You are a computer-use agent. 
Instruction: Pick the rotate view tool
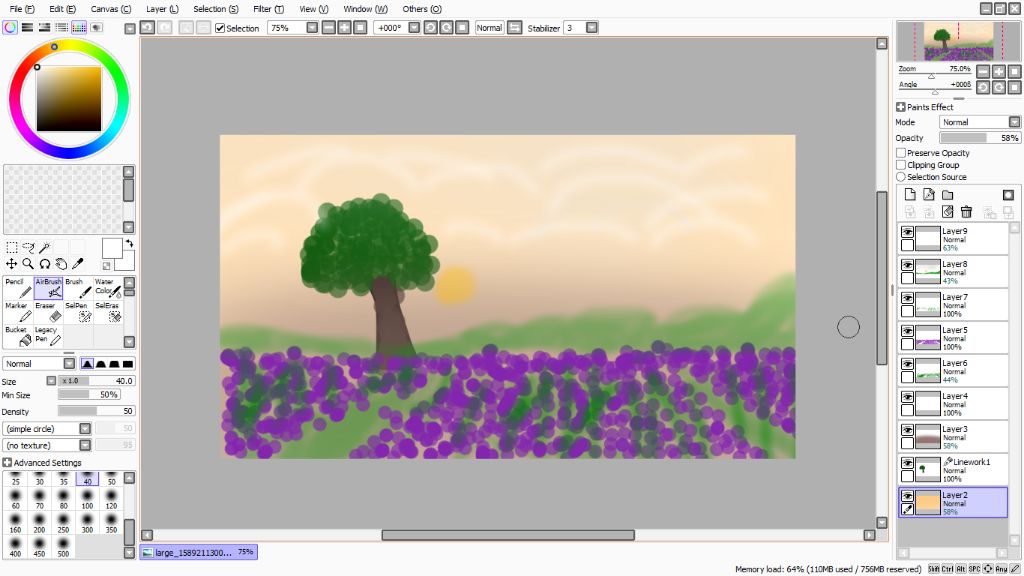point(44,264)
